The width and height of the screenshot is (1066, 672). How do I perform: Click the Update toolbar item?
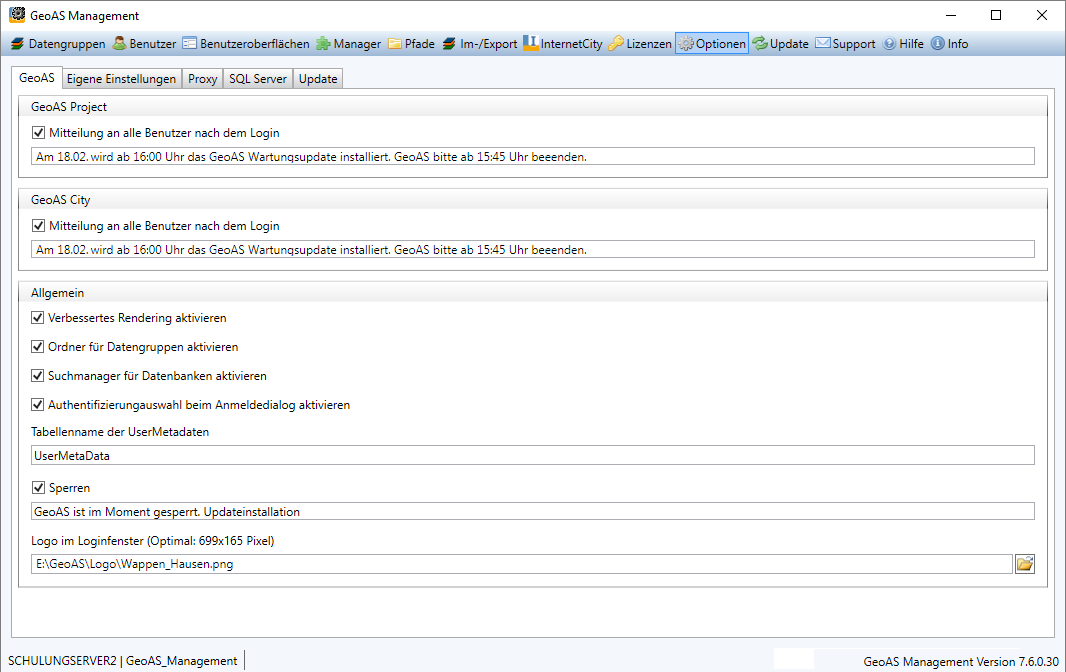780,44
